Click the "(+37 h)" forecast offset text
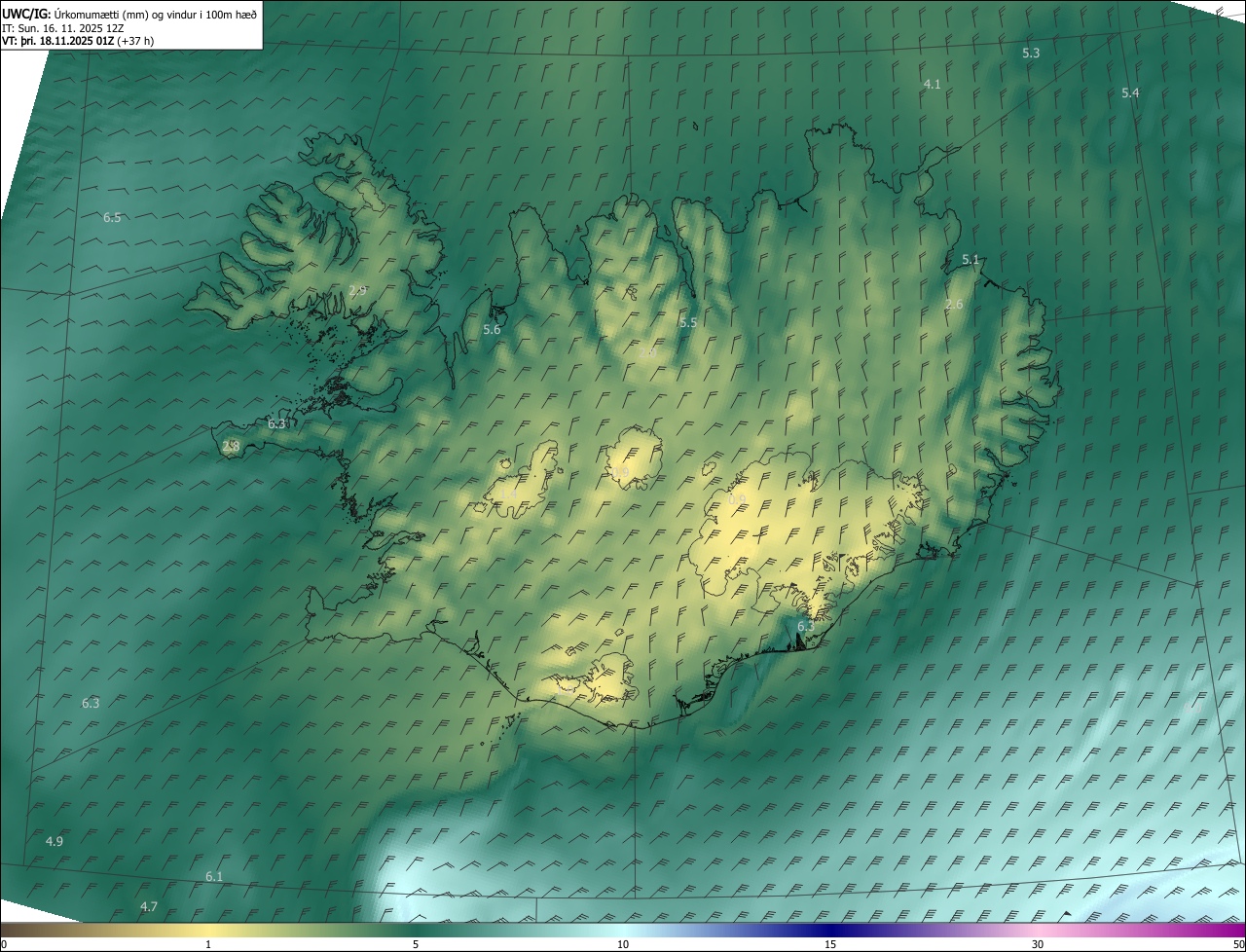1246x952 pixels. click(134, 41)
